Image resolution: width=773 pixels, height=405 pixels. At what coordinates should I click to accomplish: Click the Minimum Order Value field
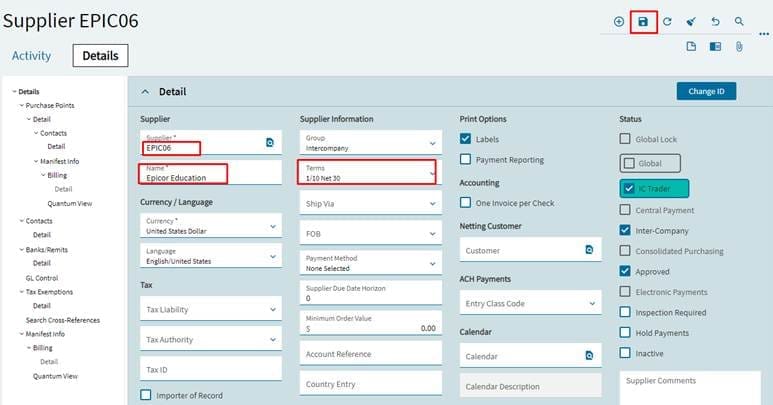coord(371,323)
